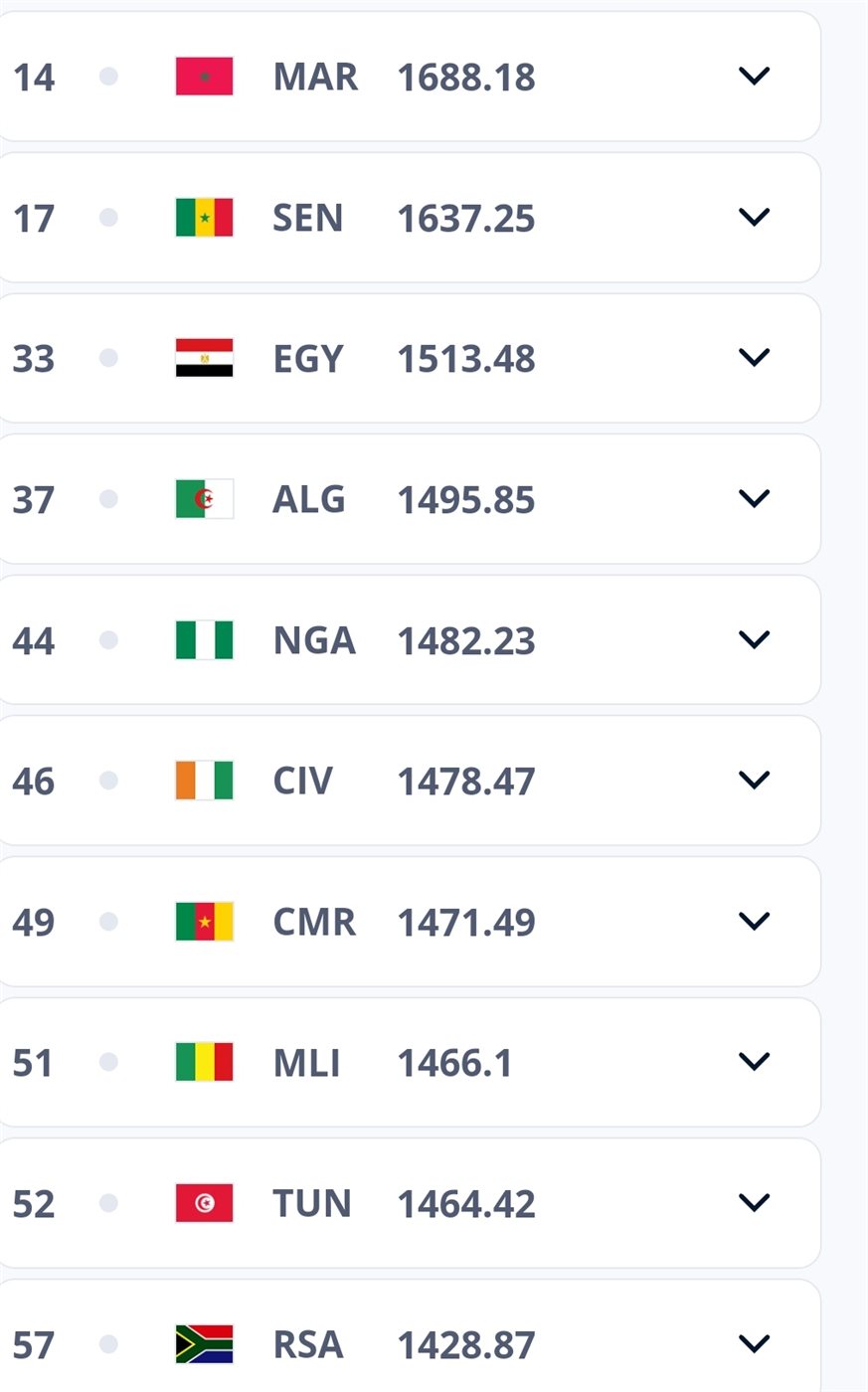Screen dimensions: 868x1392
Task: Show CIV details via chevron arrow
Action: click(755, 780)
